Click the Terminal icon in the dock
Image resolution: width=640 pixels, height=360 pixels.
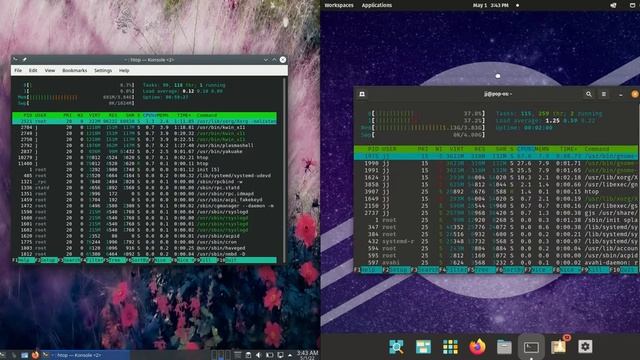[x=531, y=347]
